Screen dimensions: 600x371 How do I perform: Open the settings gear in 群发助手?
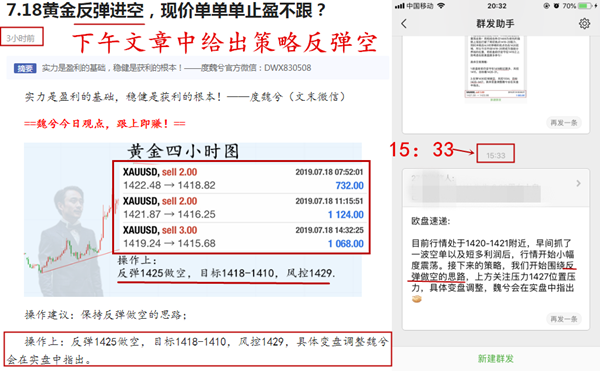(584, 24)
